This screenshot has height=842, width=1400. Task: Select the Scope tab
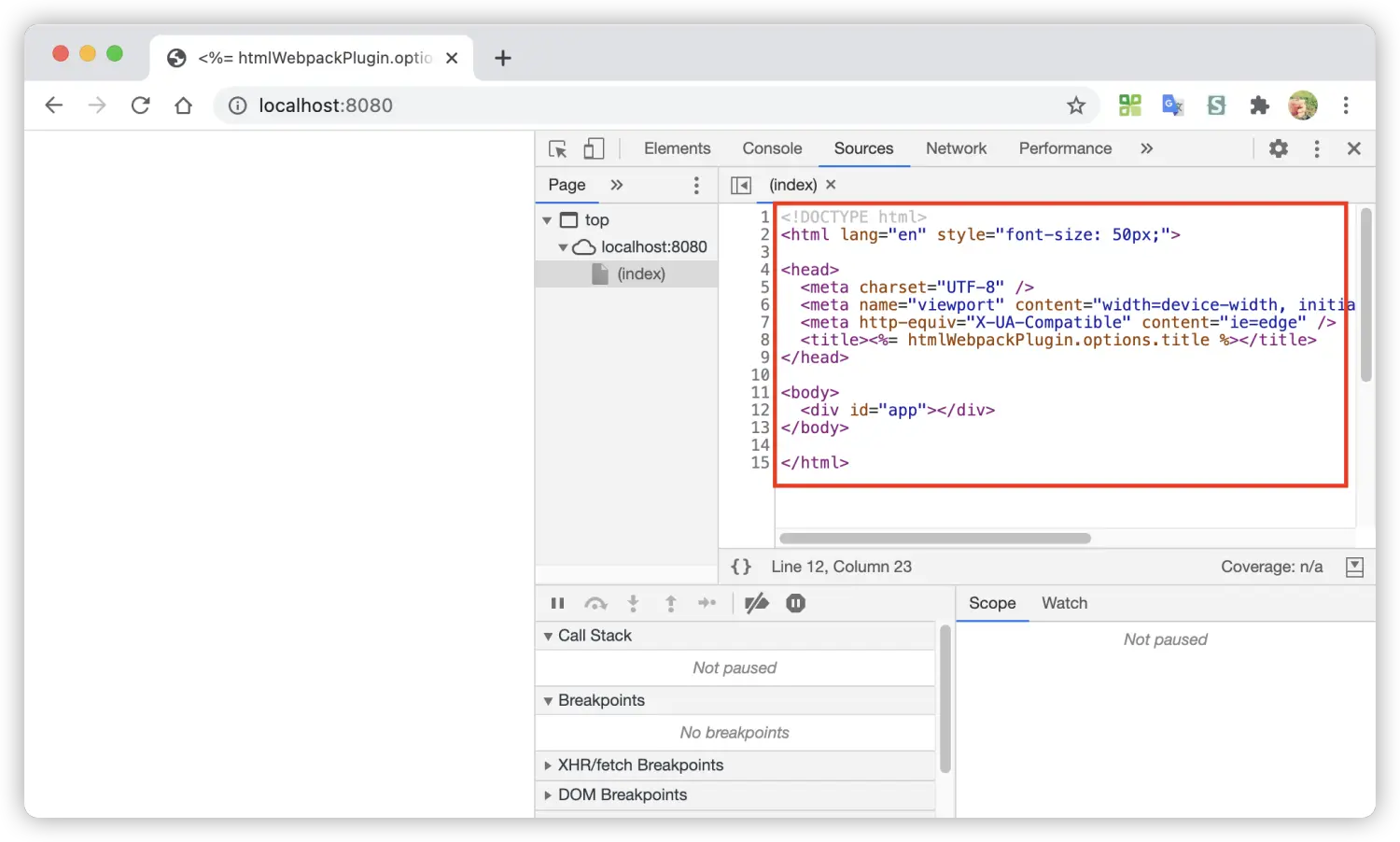tap(992, 603)
